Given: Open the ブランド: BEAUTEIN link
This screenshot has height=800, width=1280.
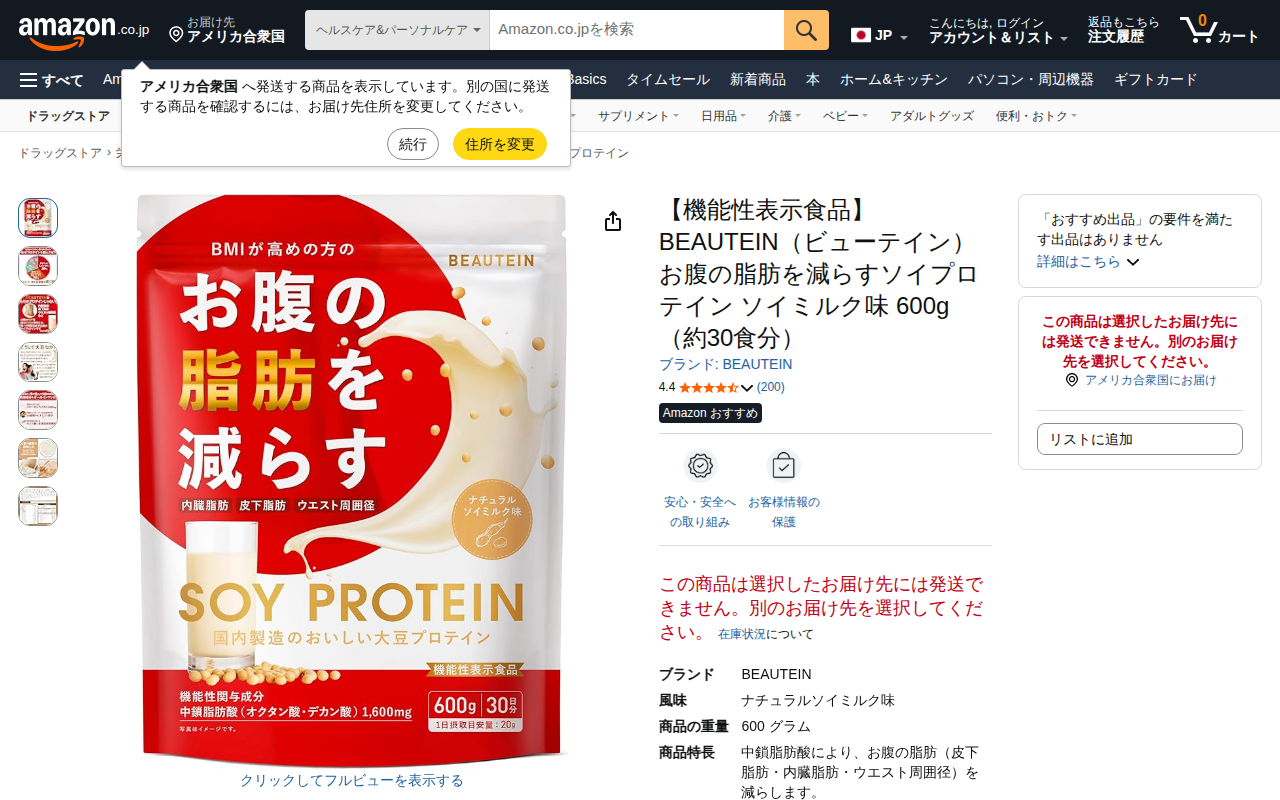Looking at the screenshot, I should click(x=725, y=364).
